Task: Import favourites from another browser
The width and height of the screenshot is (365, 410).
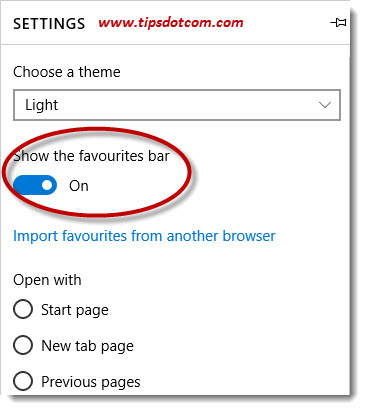Action: (144, 236)
